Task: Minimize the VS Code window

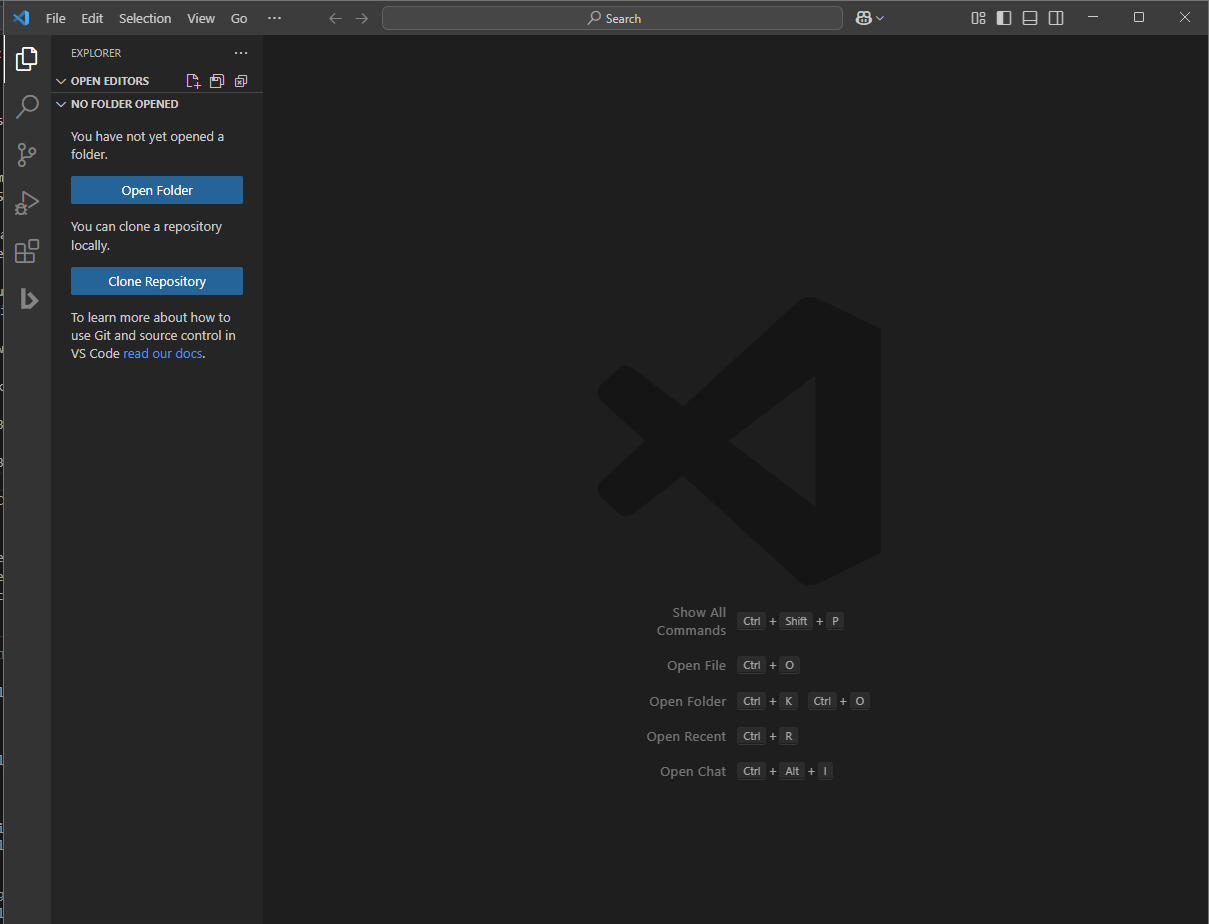Action: (x=1092, y=18)
